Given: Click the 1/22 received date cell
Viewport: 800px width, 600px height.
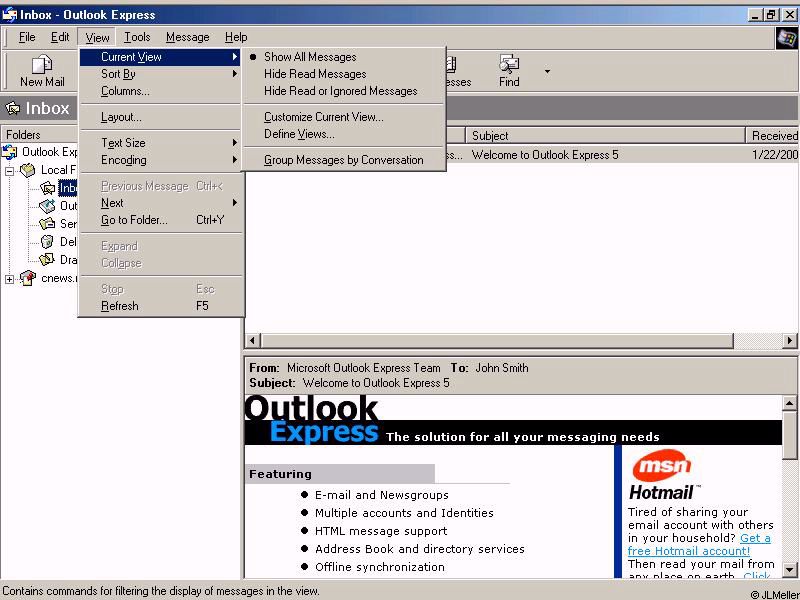Looking at the screenshot, I should (x=774, y=155).
